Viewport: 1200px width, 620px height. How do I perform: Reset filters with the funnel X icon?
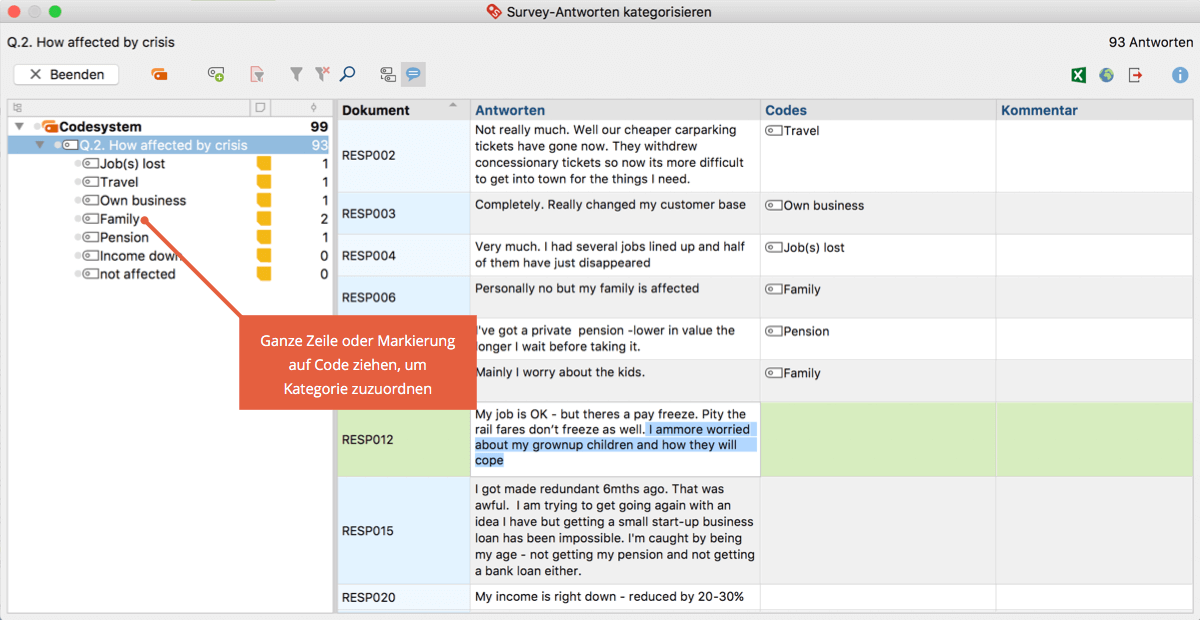321,74
